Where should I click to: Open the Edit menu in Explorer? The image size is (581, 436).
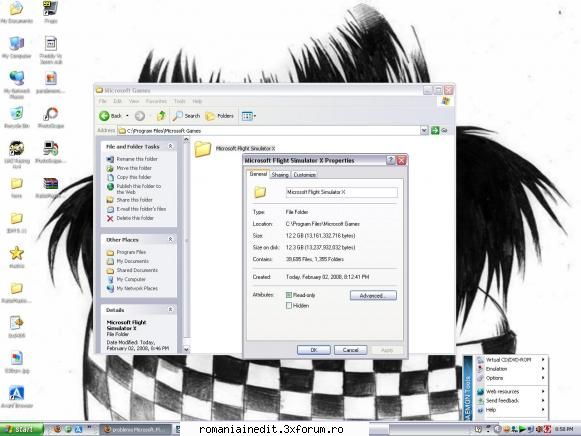click(117, 101)
